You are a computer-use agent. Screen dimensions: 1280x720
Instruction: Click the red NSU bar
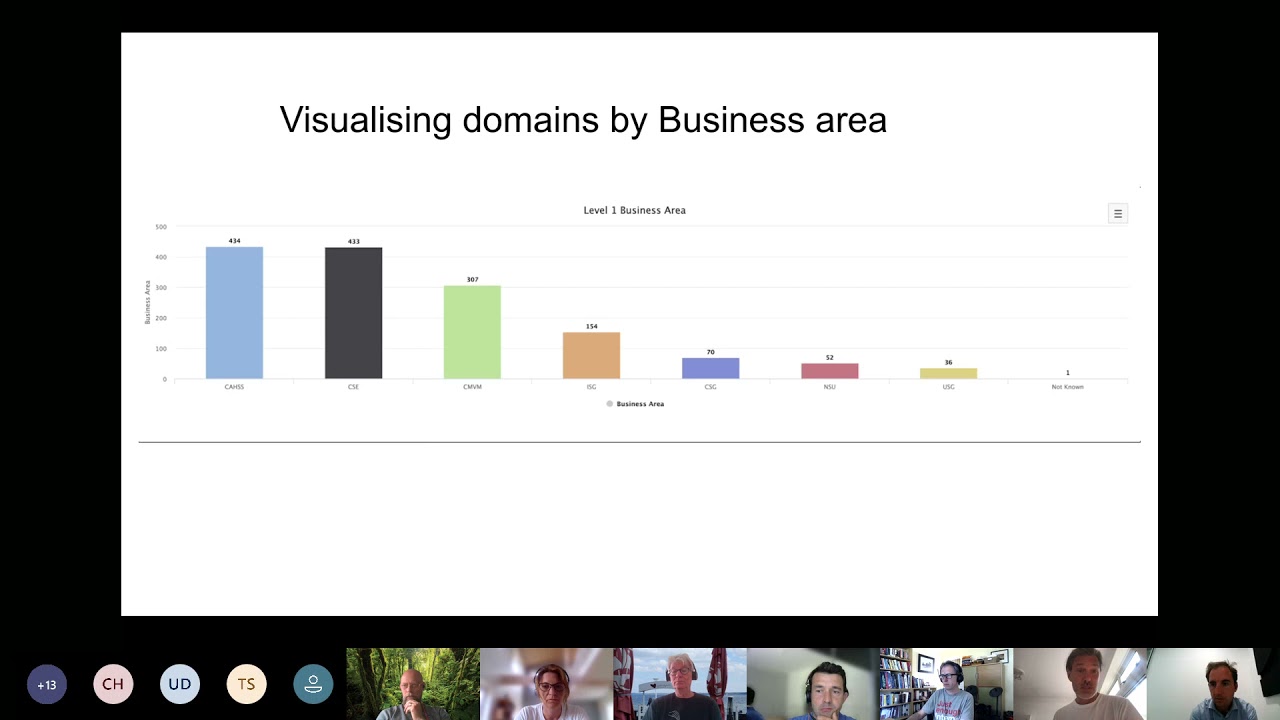(829, 371)
